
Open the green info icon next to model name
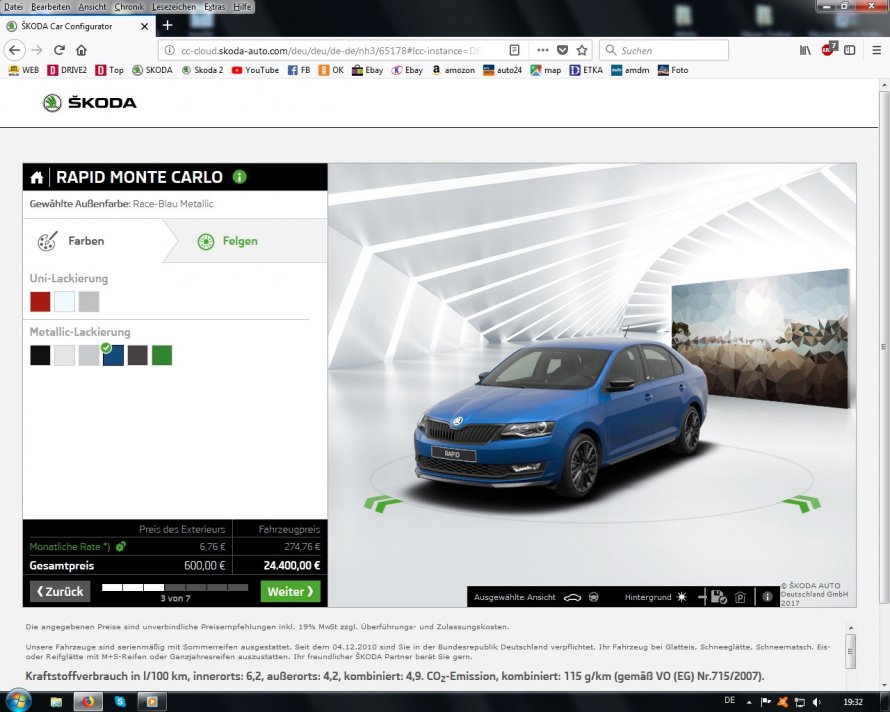click(240, 177)
